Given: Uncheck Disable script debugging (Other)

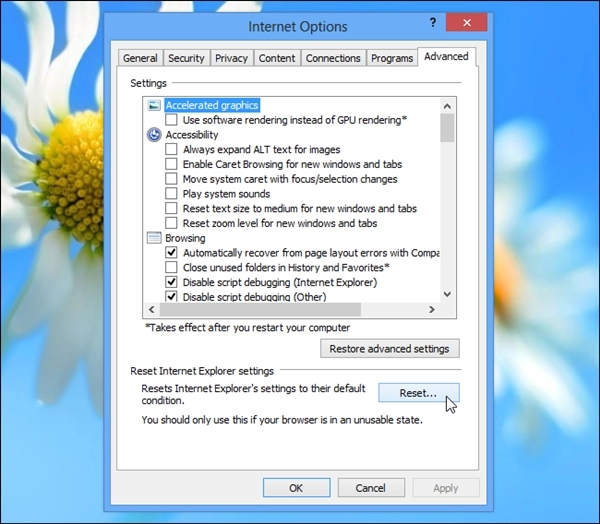Looking at the screenshot, I should [171, 296].
